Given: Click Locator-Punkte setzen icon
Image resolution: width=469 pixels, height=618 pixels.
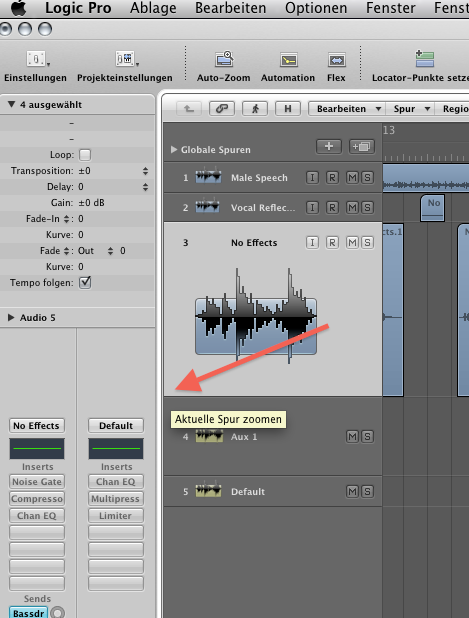Looking at the screenshot, I should (424, 59).
